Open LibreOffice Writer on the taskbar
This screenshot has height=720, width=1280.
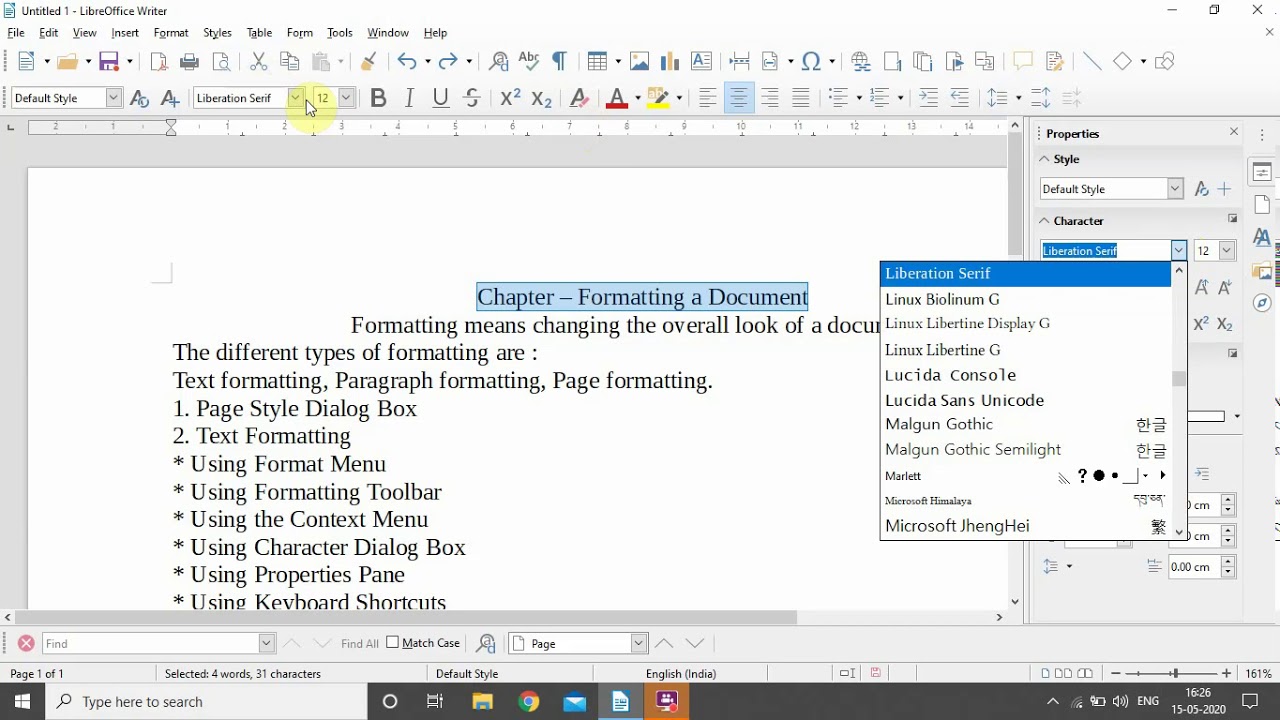[621, 702]
